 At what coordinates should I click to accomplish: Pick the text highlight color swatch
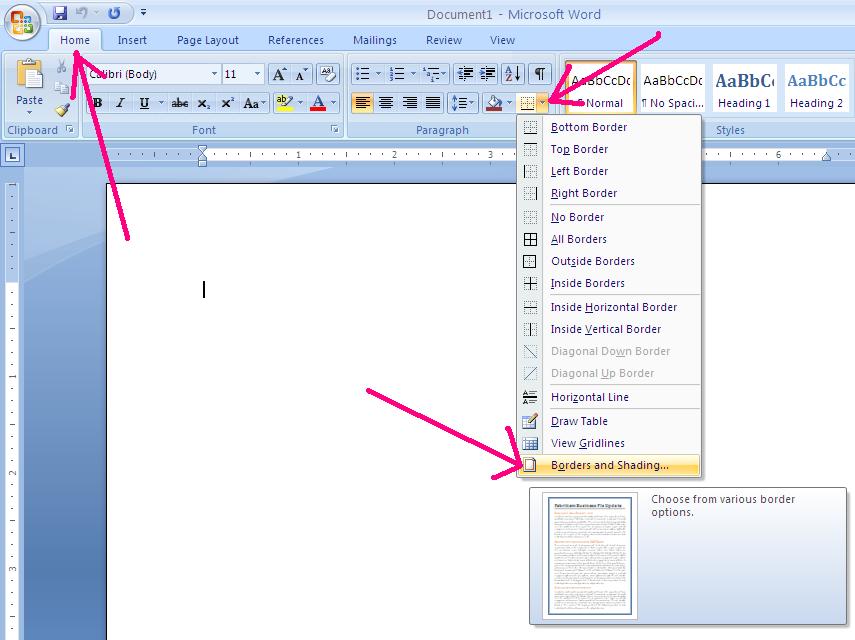tap(283, 103)
